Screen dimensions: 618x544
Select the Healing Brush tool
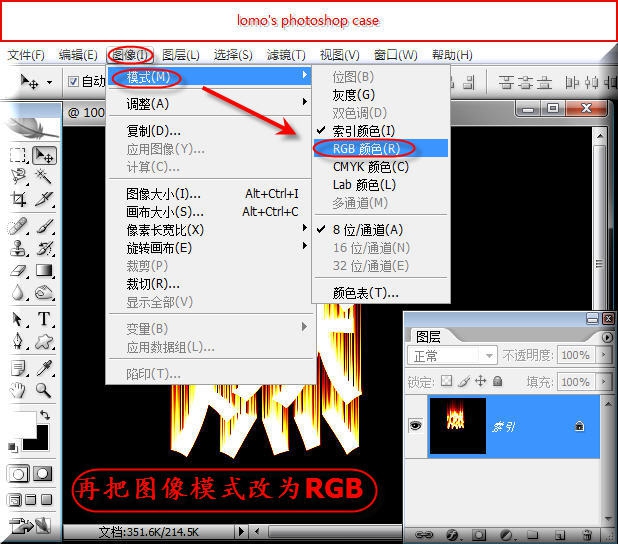pos(18,226)
